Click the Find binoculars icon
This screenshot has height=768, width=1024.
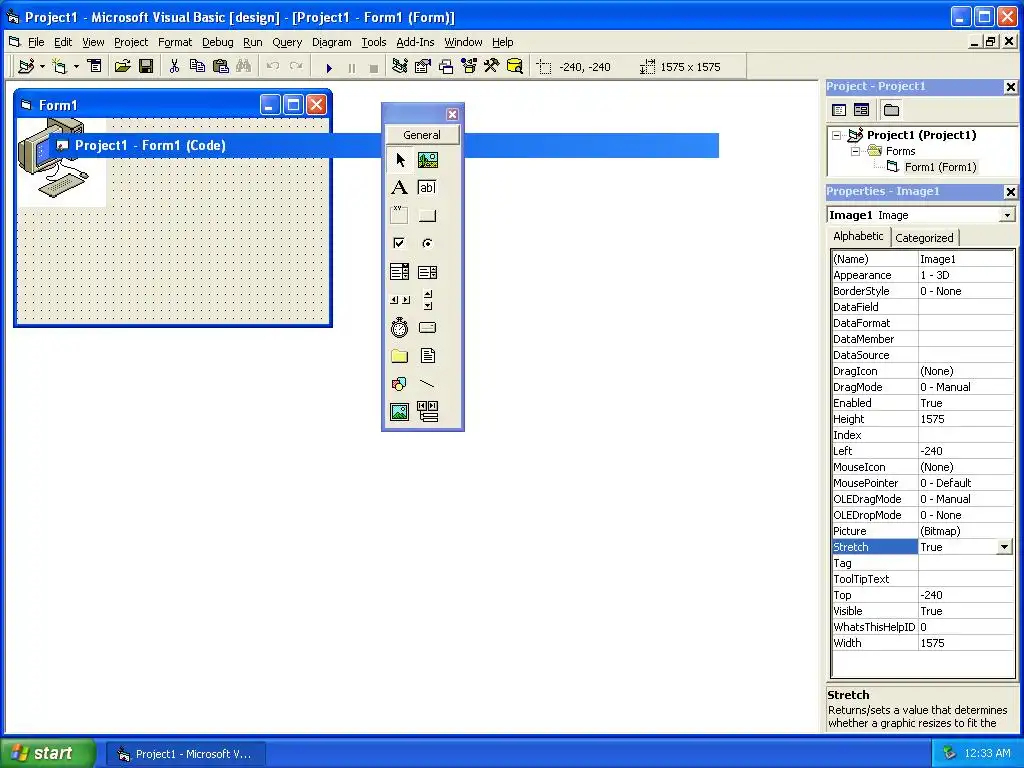tap(244, 67)
